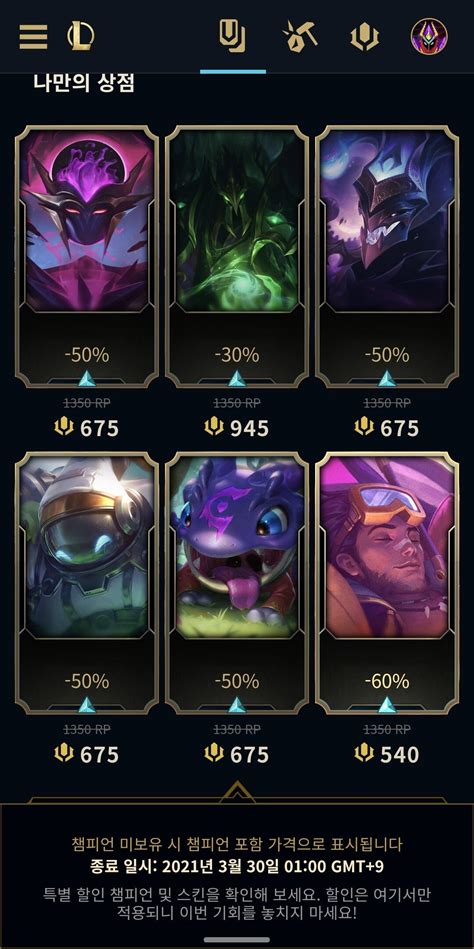This screenshot has height=949, width=474.
Task: Click the blue gem under -60% card
Action: 387,705
